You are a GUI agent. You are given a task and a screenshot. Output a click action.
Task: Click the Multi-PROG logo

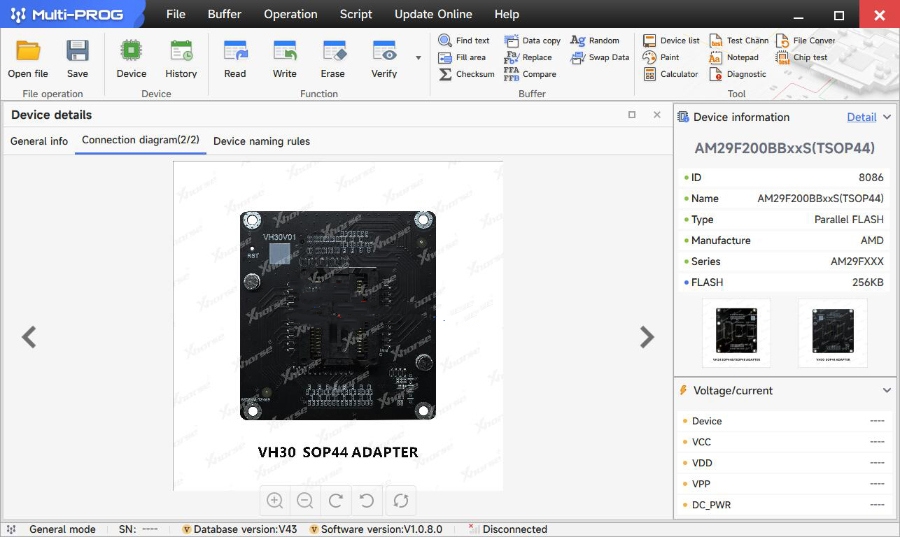[x=68, y=14]
